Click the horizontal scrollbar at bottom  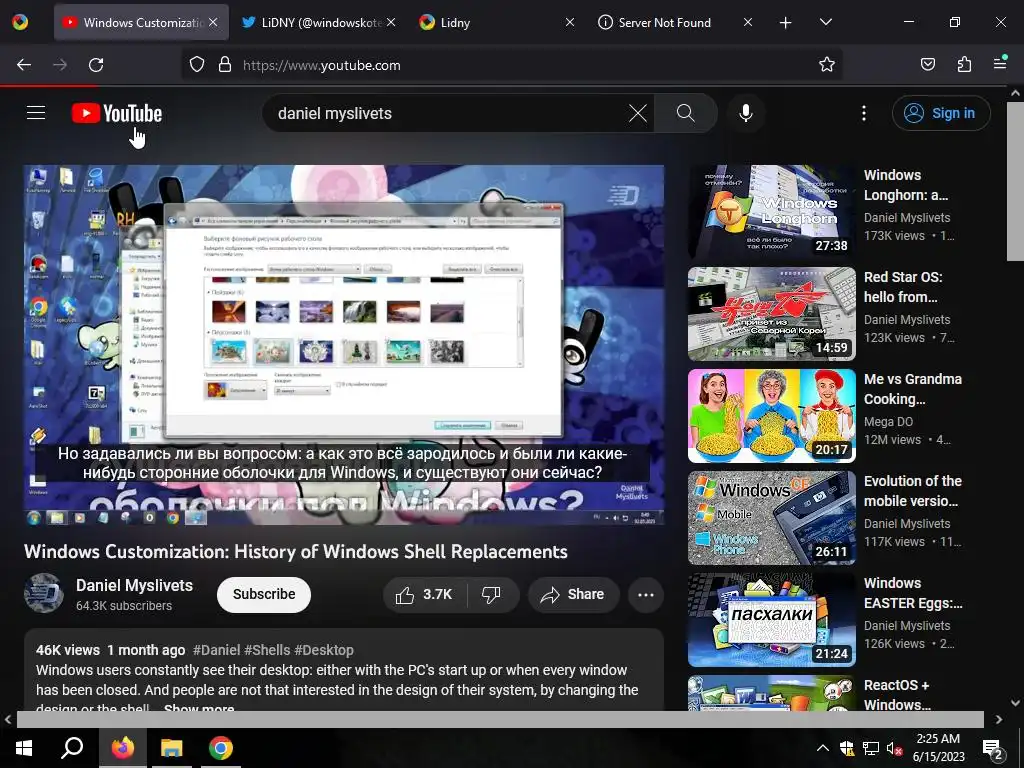click(500, 719)
